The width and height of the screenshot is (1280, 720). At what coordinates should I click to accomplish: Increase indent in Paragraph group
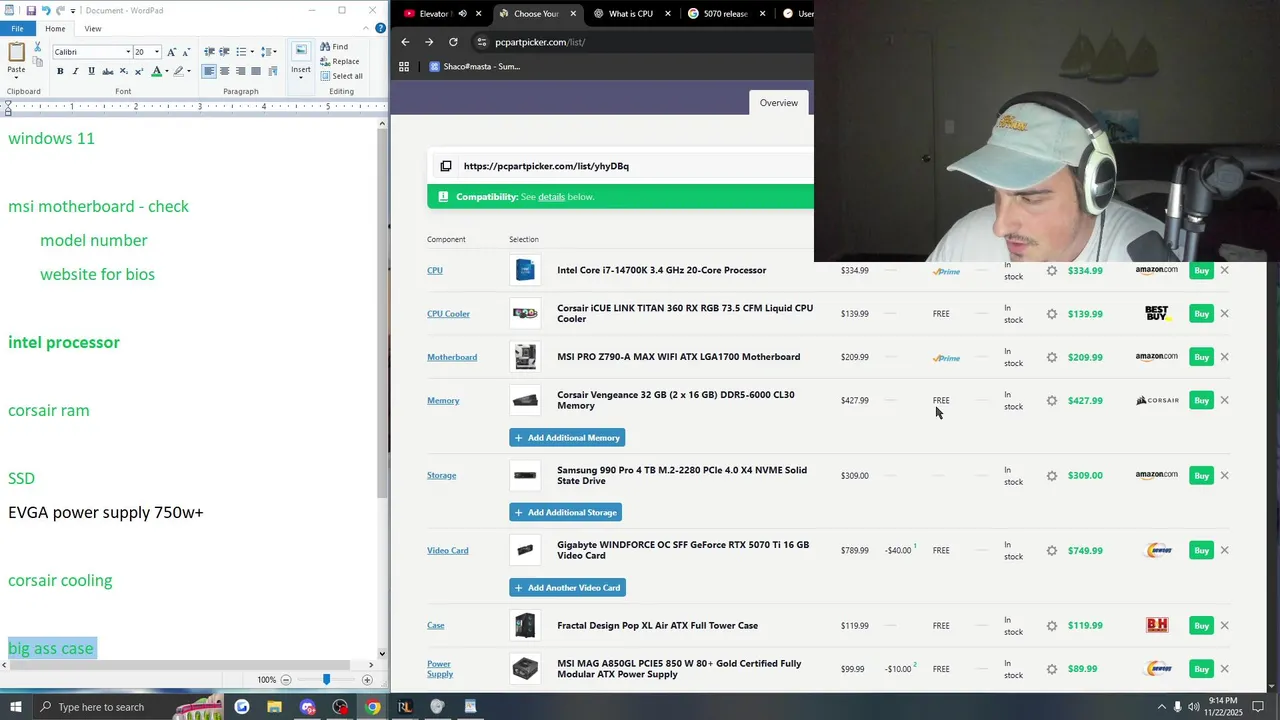coord(224,52)
